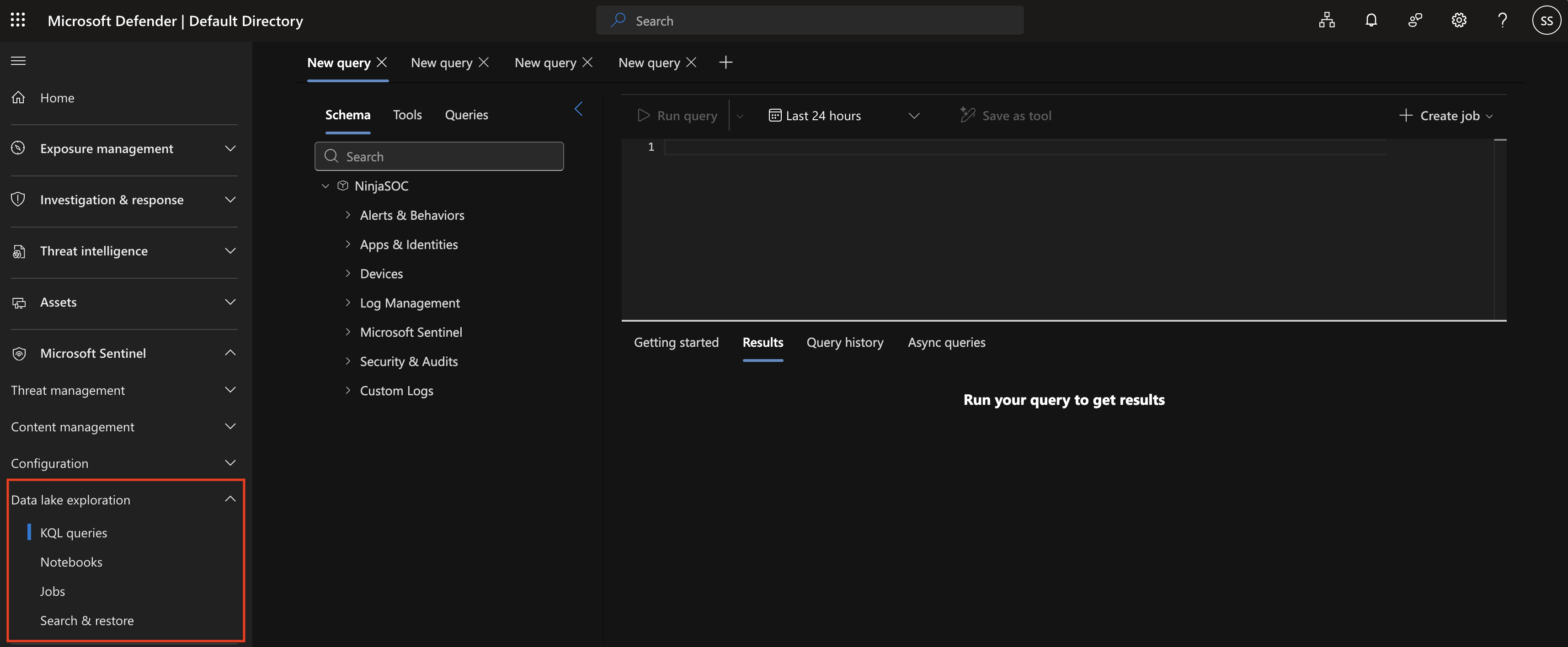Open Search & restore page

coord(87,620)
